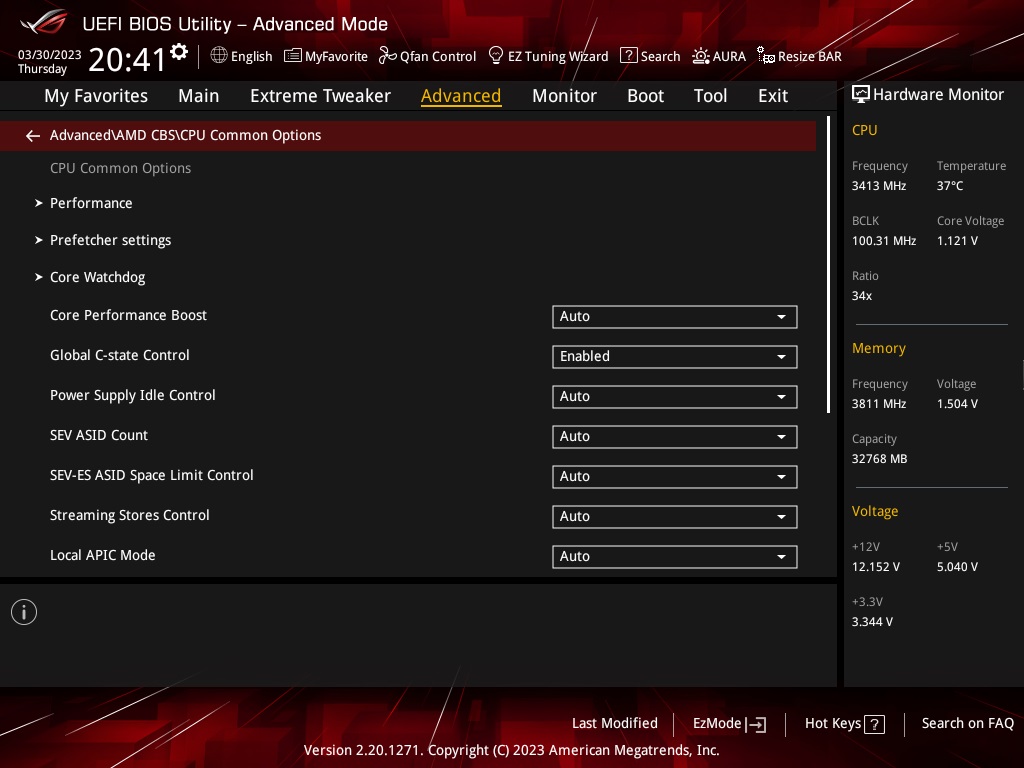The height and width of the screenshot is (768, 1024).
Task: Click the Qfan Control fan icon
Action: 387,56
